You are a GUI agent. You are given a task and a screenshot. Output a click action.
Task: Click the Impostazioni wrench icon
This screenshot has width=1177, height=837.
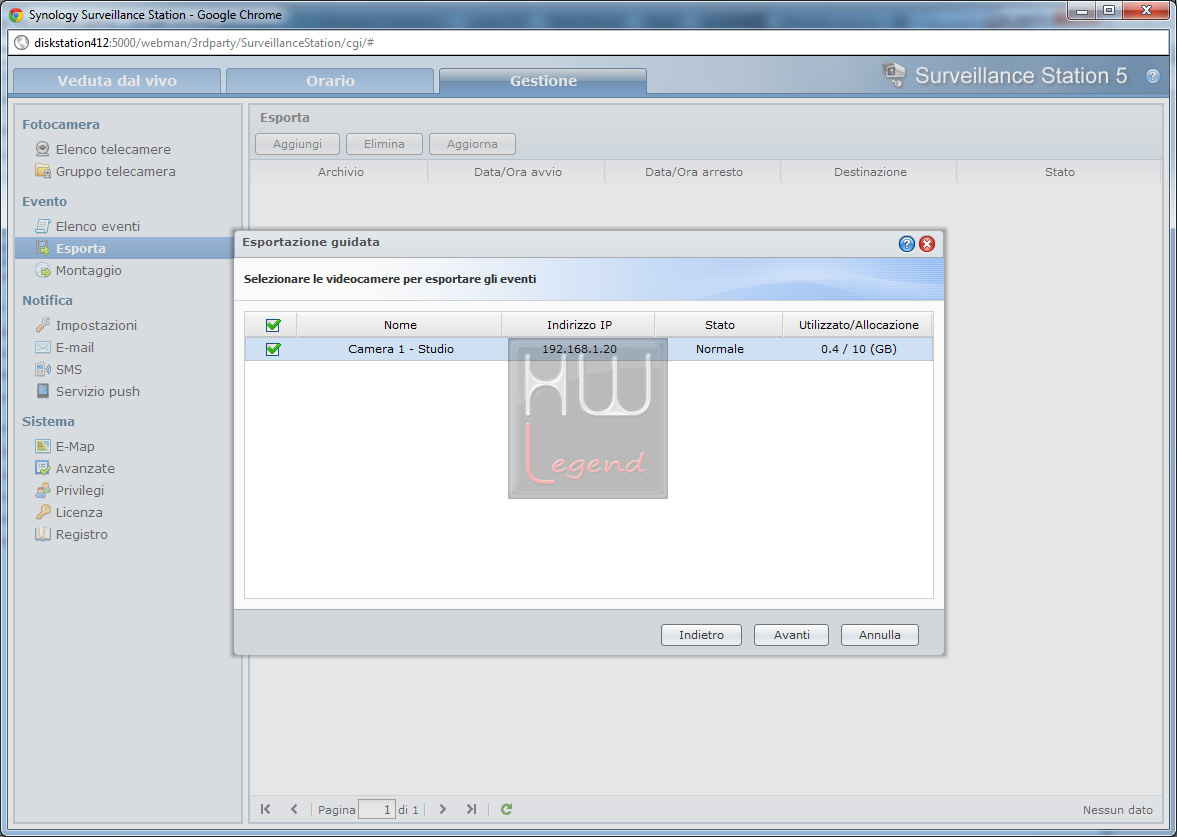43,325
